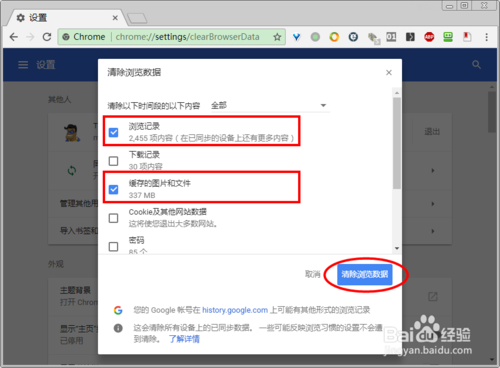Click the 主题背景 row label
The image size is (500, 368).
click(x=75, y=290)
